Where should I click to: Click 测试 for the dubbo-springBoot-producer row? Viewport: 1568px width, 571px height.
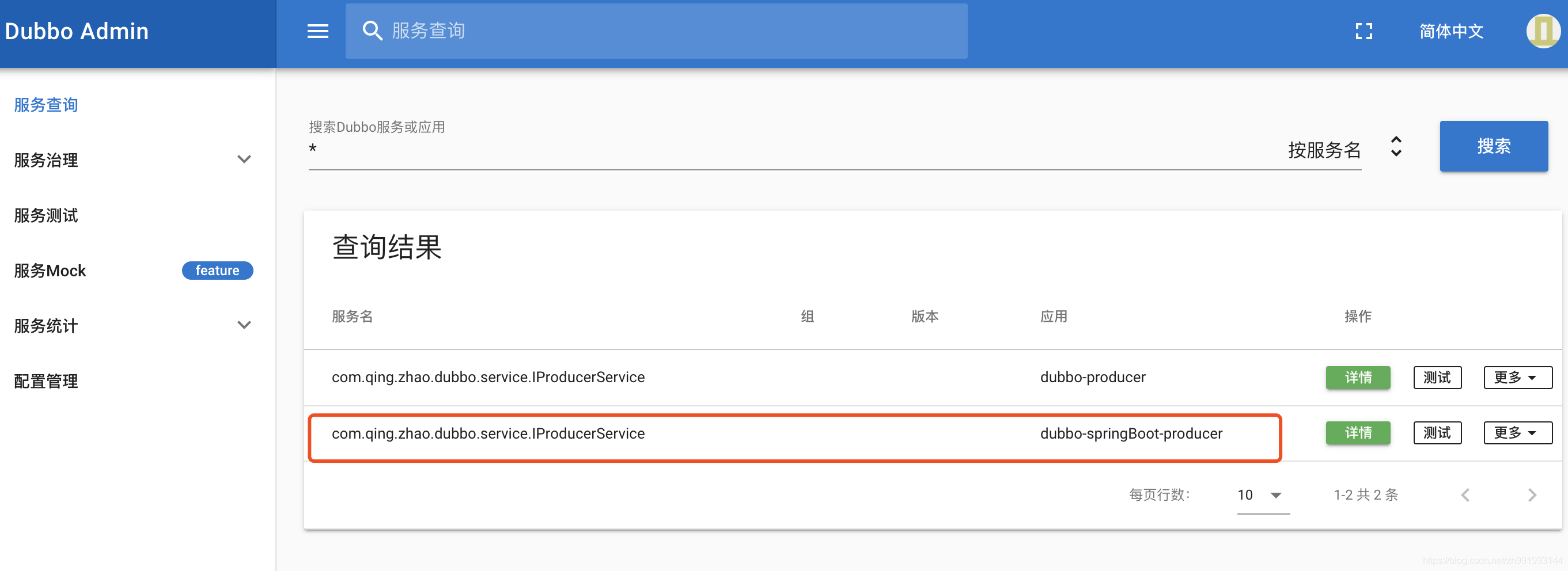[1437, 432]
